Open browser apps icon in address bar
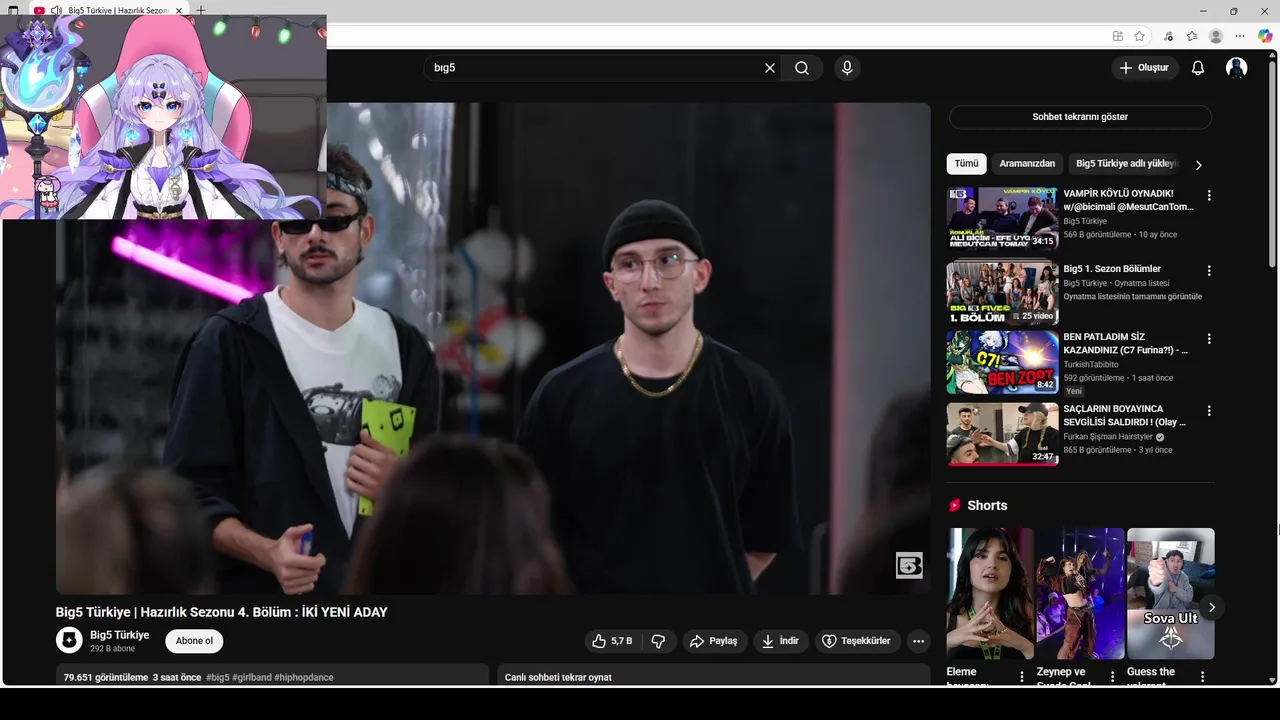This screenshot has width=1280, height=720. coord(1118,36)
